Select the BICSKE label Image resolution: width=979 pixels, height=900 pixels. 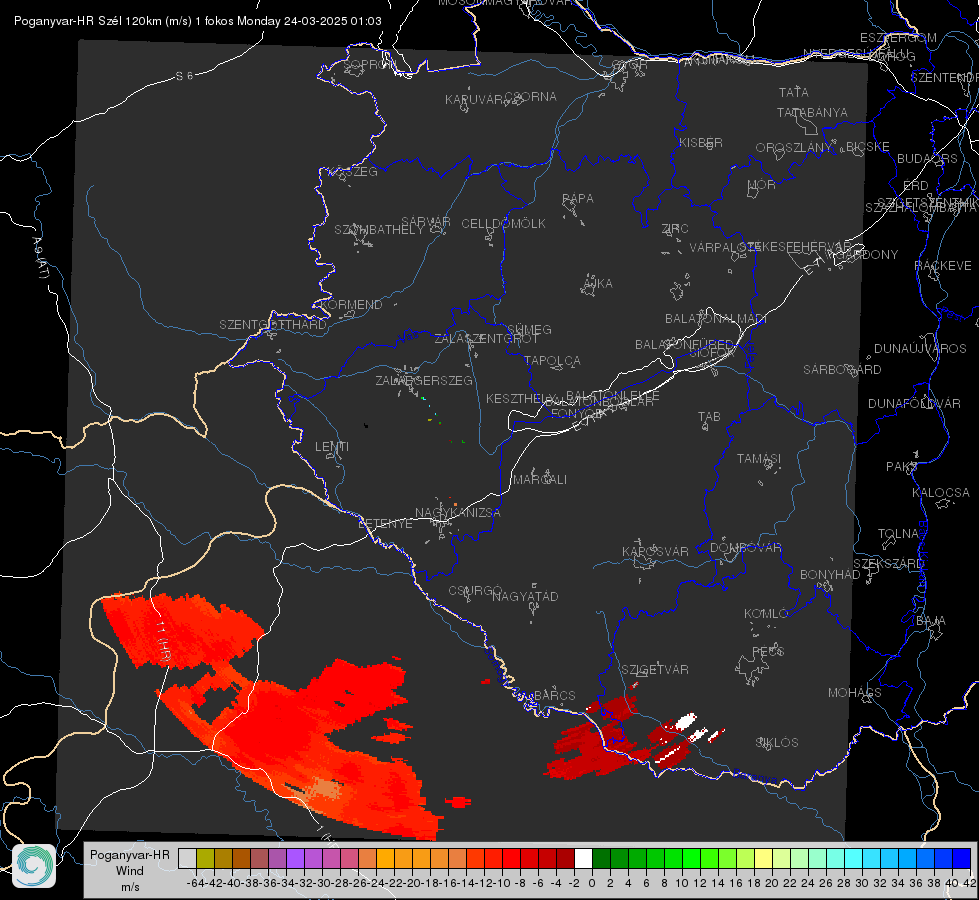(867, 146)
